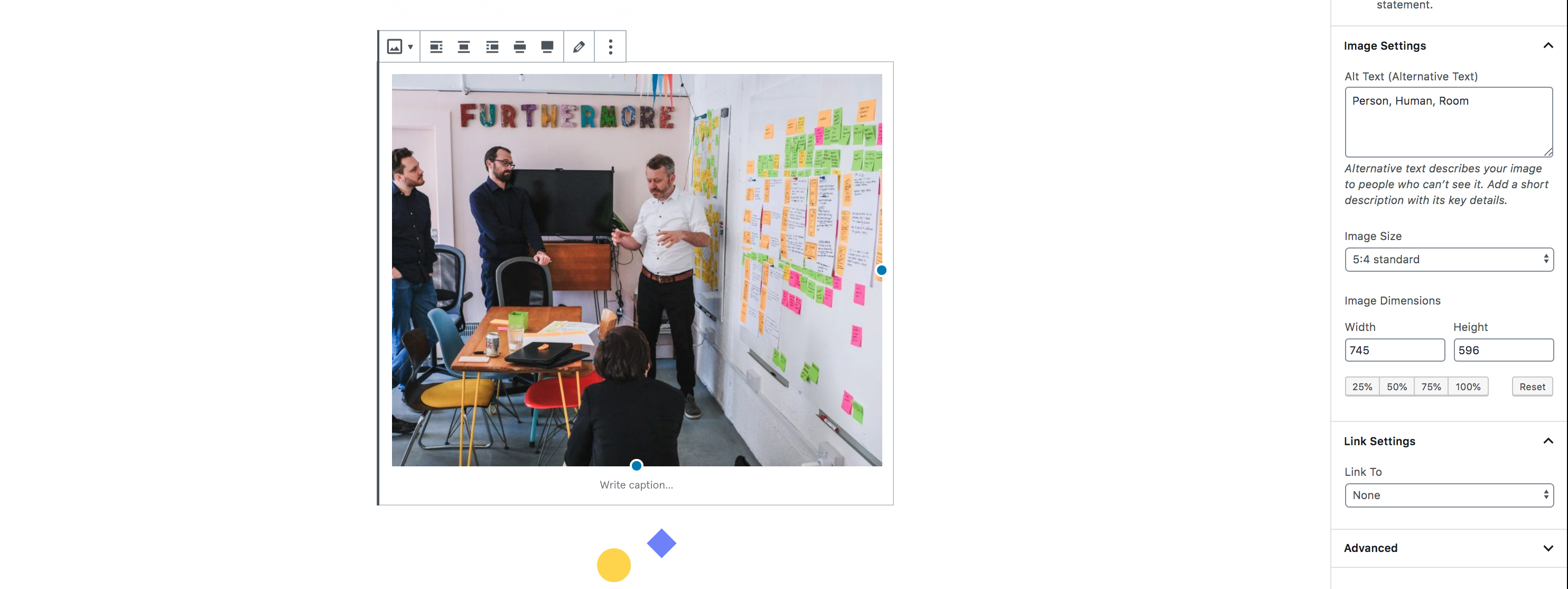Image resolution: width=1568 pixels, height=589 pixels.
Task: Click the edit image pencil icon
Action: [x=579, y=47]
